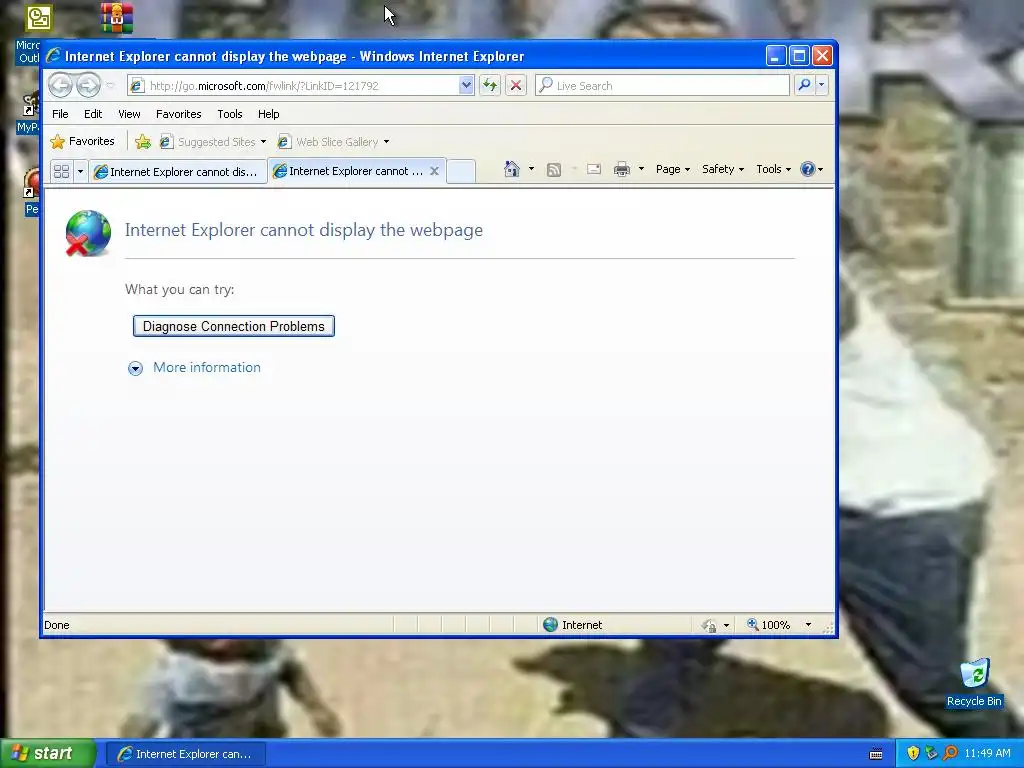
Task: Open the Favorites menu in menu bar
Action: pos(178,114)
